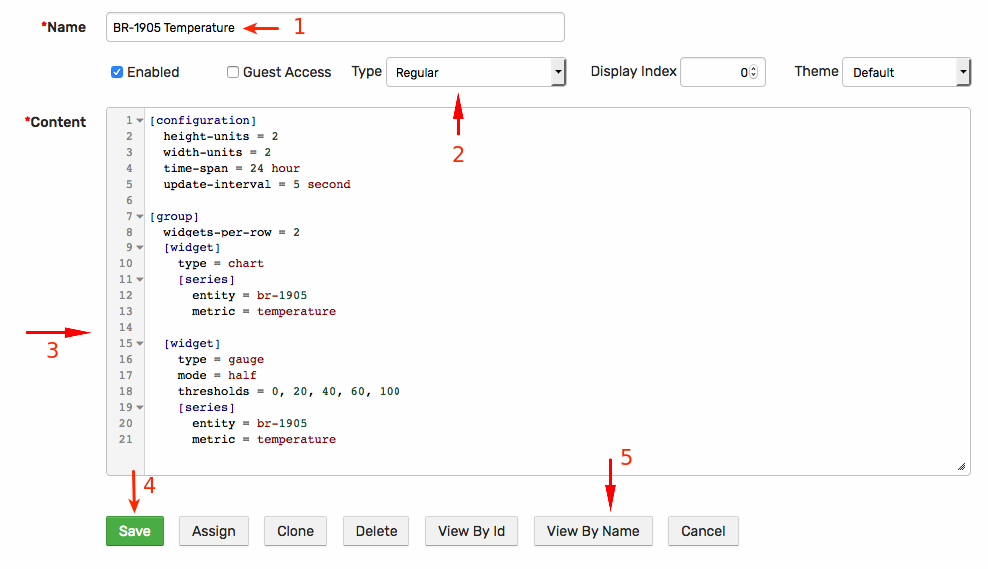Click the Display Index stepper arrows
The height and width of the screenshot is (569, 988).
tap(754, 72)
